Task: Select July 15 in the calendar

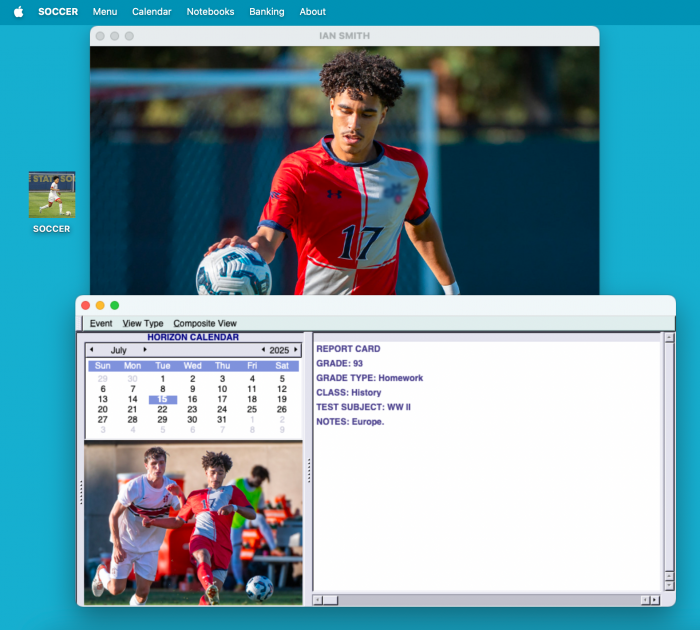Action: [x=162, y=399]
